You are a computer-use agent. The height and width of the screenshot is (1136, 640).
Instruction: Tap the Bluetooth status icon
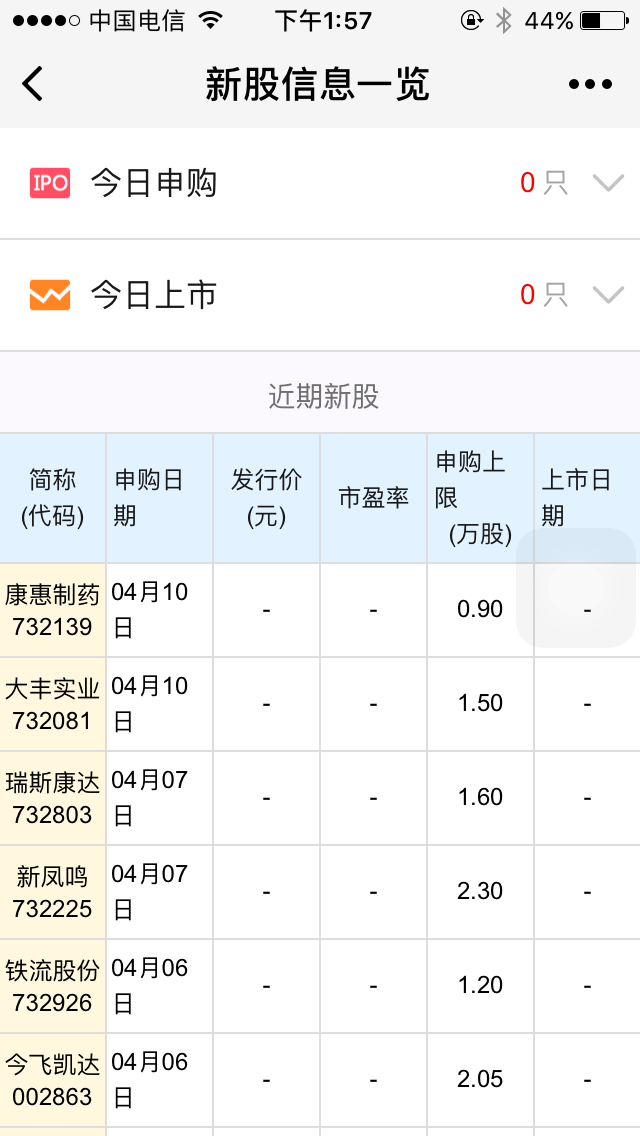[504, 20]
